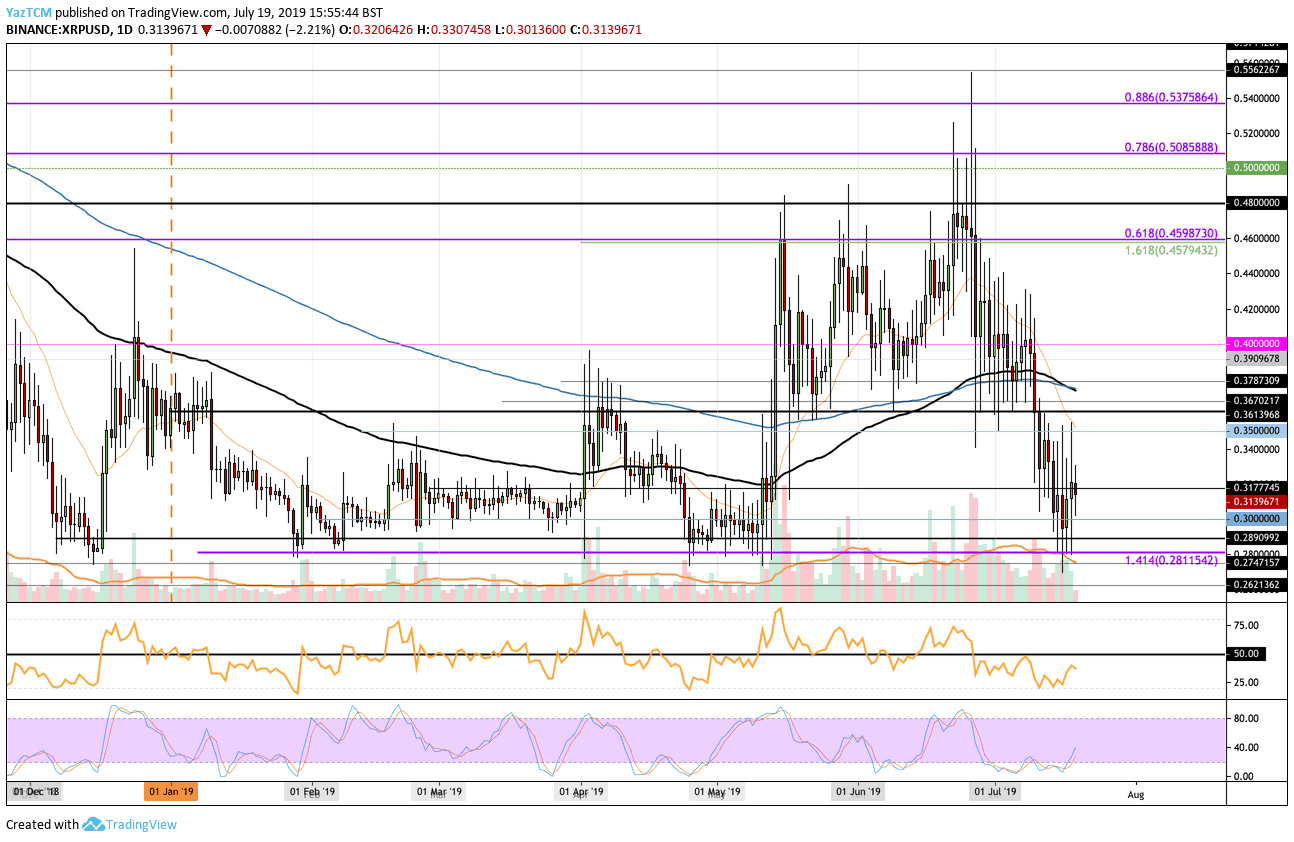Click the stochastic 80.00 scale label
Screen dimensions: 1294x842
point(1246,718)
